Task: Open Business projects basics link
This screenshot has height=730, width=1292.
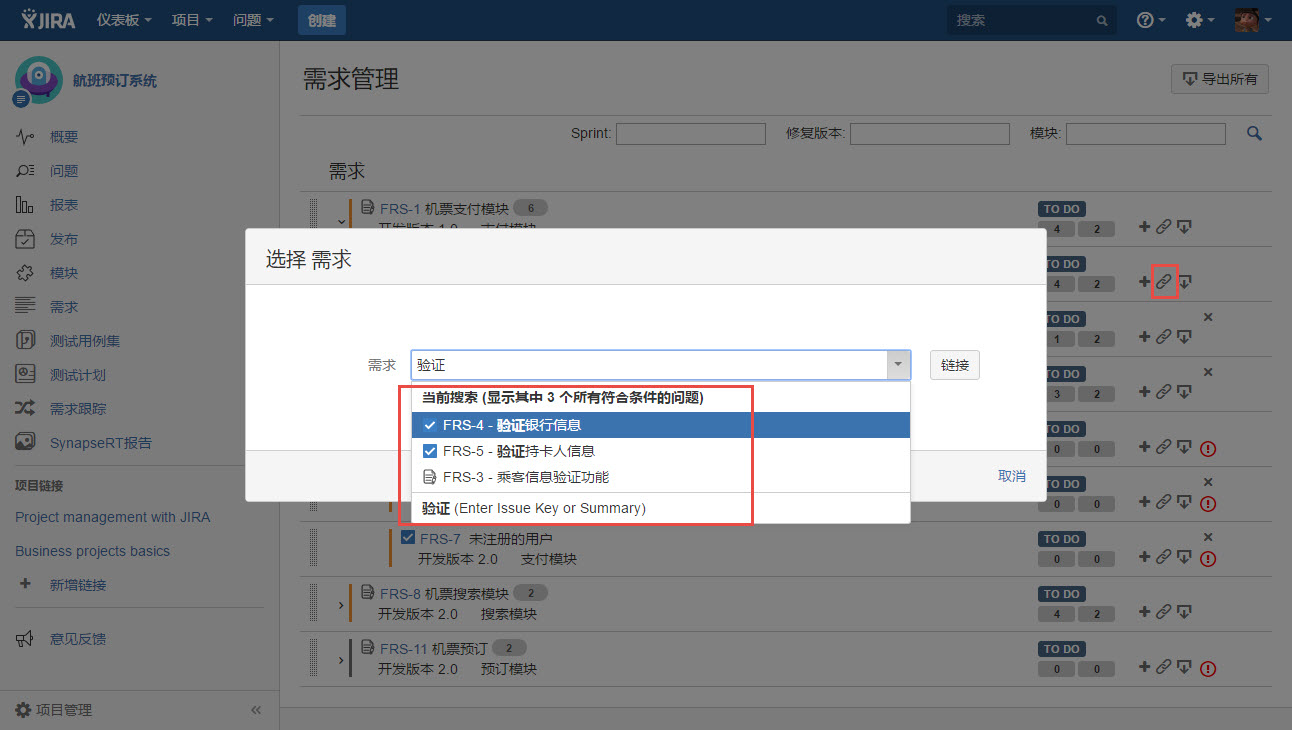Action: (x=92, y=551)
